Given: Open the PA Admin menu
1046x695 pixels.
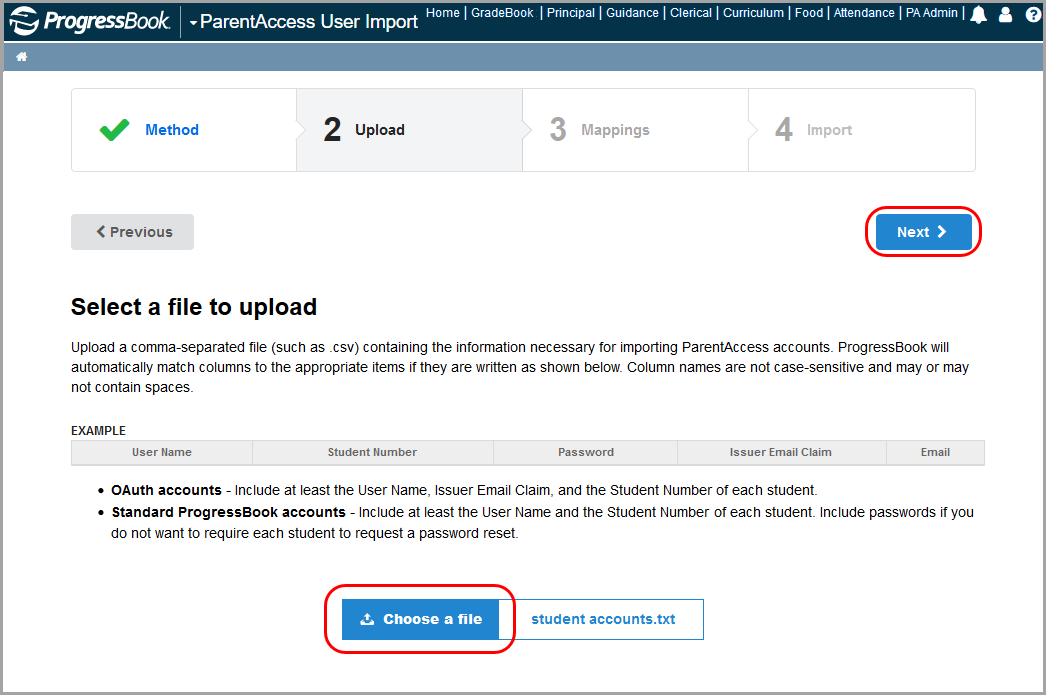Looking at the screenshot, I should pos(931,13).
